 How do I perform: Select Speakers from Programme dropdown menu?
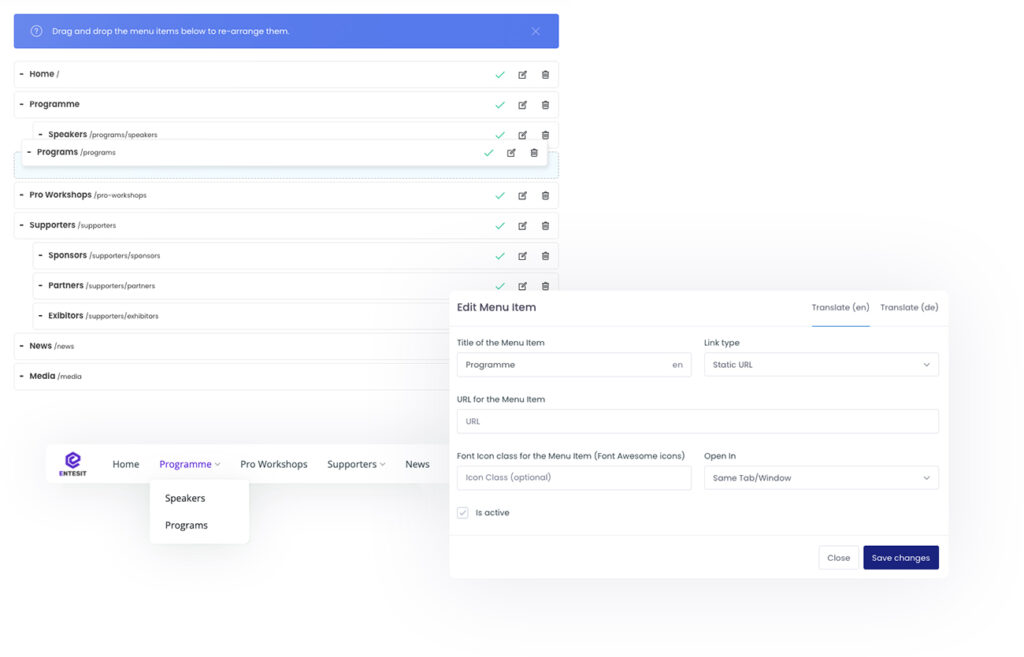(x=185, y=498)
